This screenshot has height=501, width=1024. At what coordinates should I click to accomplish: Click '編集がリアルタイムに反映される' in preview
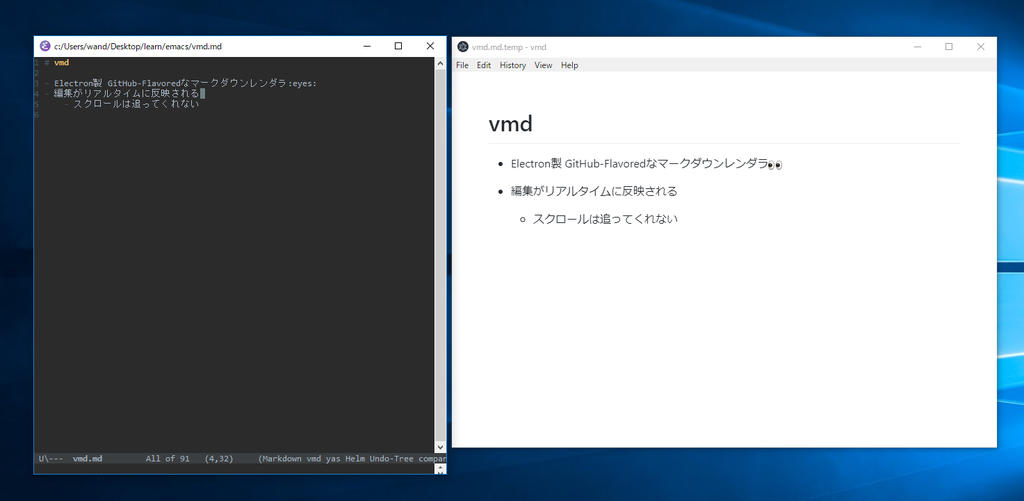(594, 191)
